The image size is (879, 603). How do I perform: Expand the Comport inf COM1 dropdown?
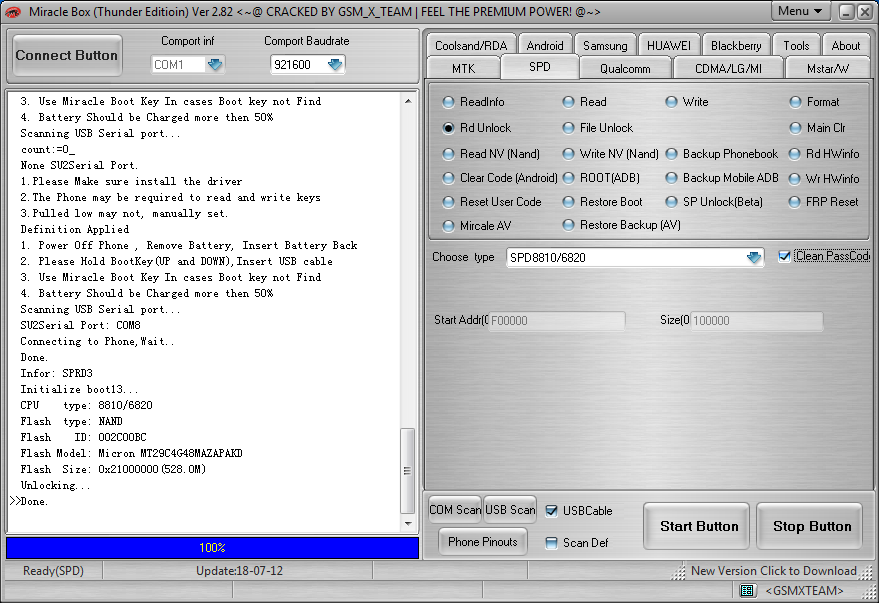click(215, 64)
